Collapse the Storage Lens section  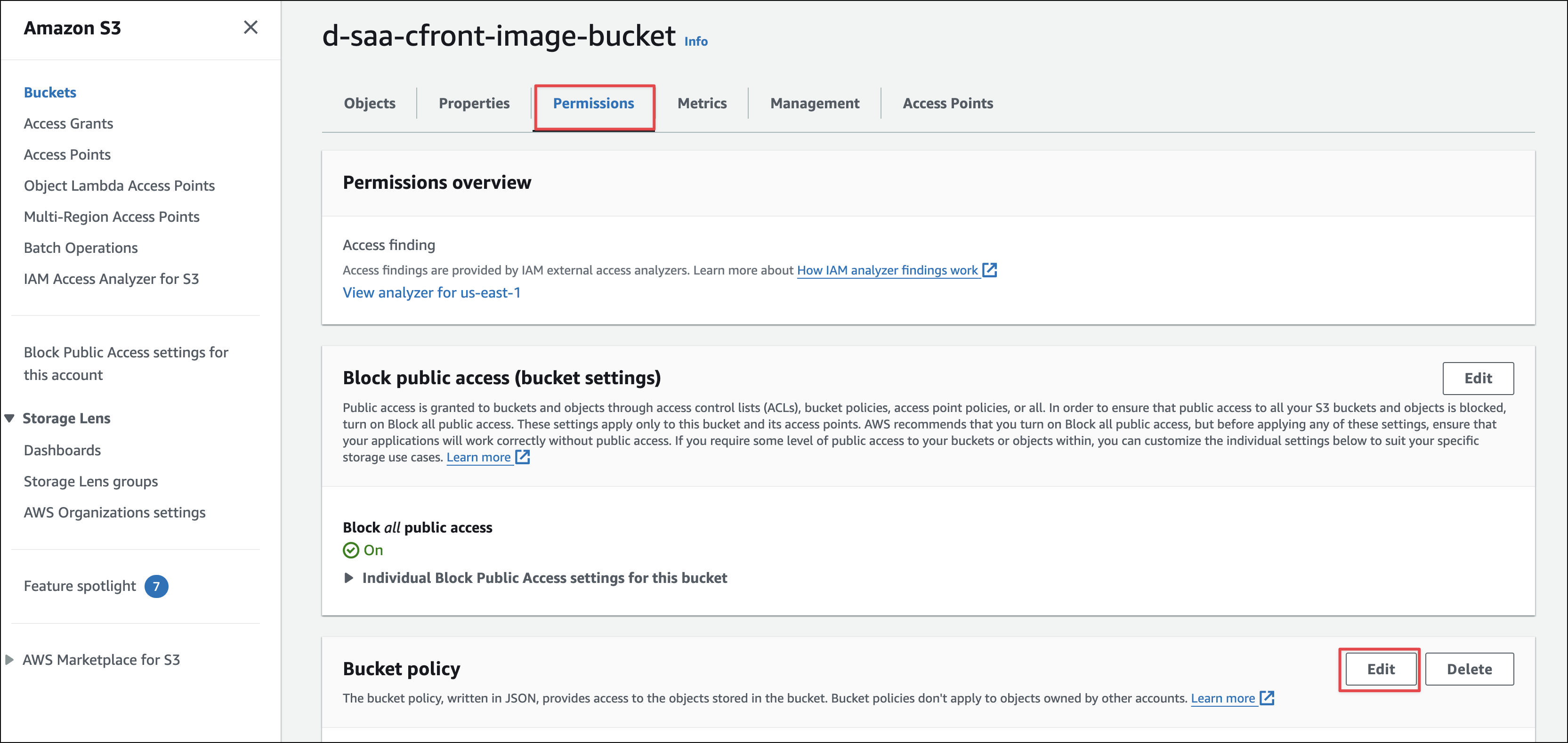pos(9,419)
